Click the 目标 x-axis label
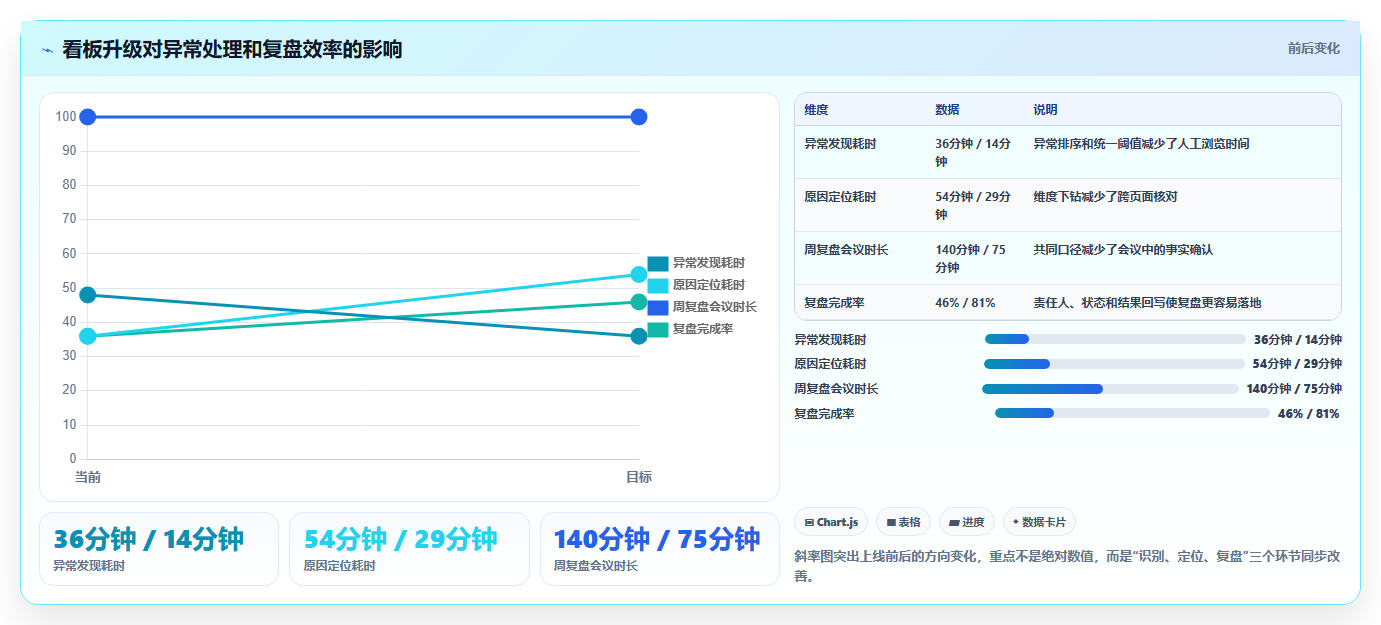This screenshot has height=625, width=1381. [639, 478]
